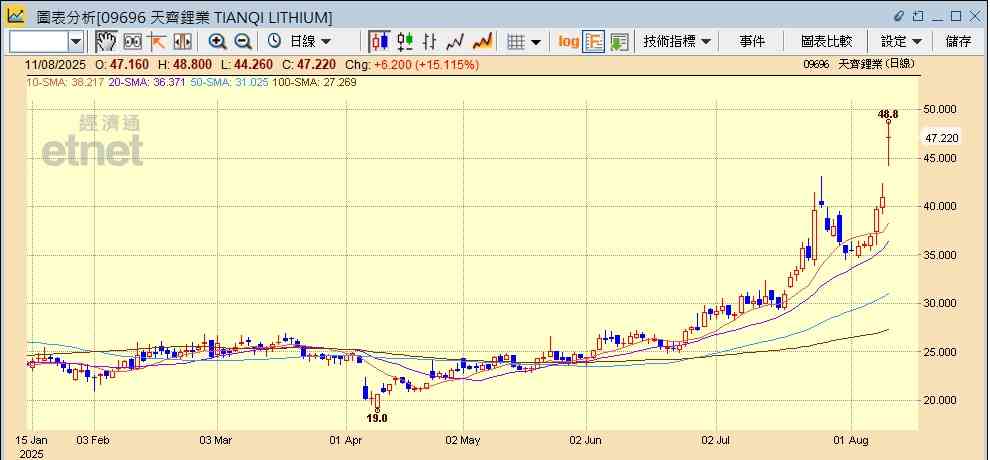The height and width of the screenshot is (460, 990).
Task: Open the grid options dropdown arrow
Action: pyautogui.click(x=536, y=42)
